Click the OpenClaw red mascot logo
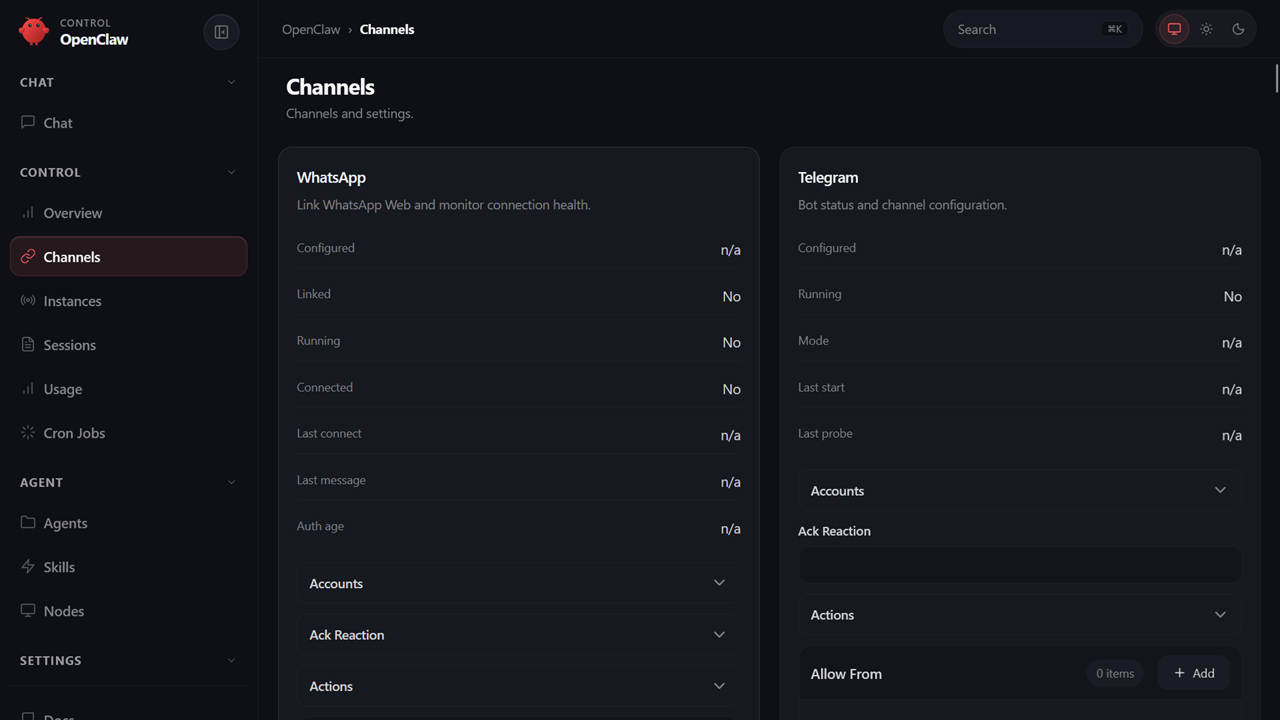Screen dimensions: 1280x720 pos(34,31)
